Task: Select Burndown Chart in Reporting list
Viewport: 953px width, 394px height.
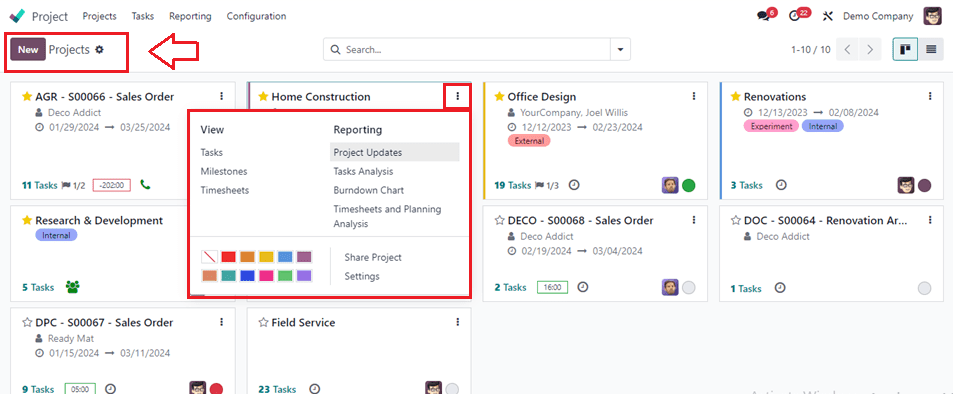Action: click(368, 190)
